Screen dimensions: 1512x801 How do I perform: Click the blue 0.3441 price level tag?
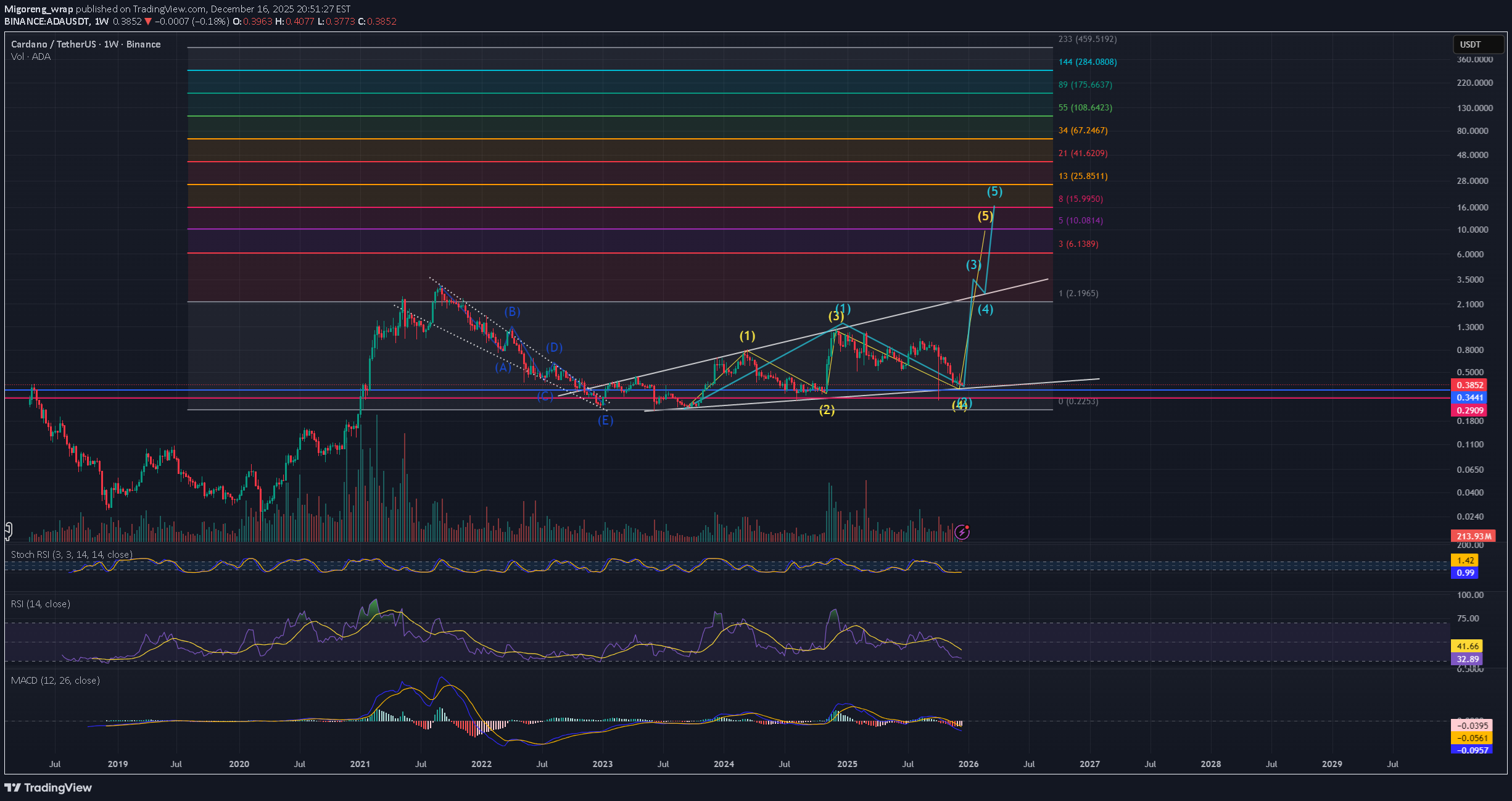1469,398
